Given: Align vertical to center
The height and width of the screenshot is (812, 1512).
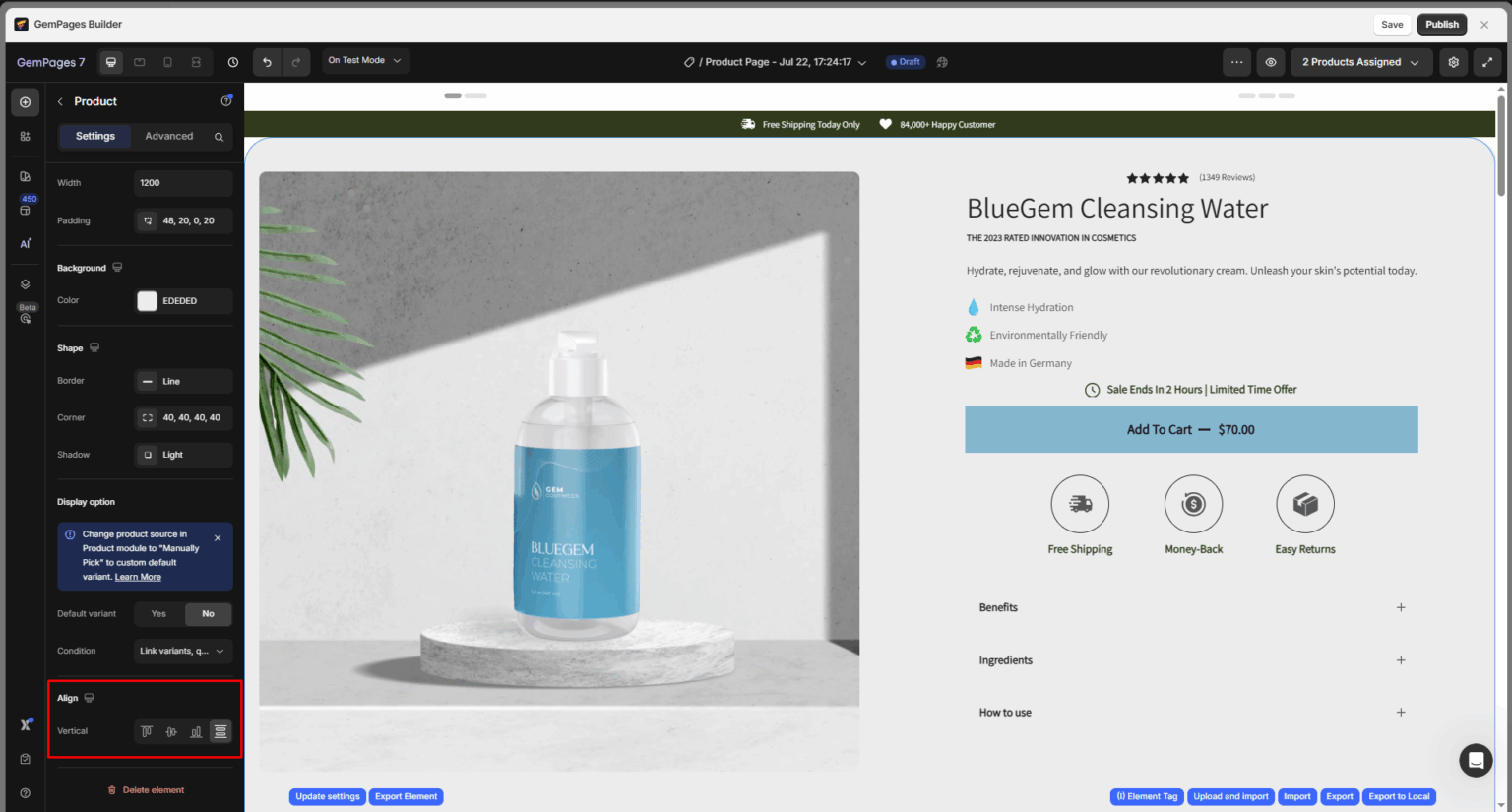Looking at the screenshot, I should tap(171, 731).
